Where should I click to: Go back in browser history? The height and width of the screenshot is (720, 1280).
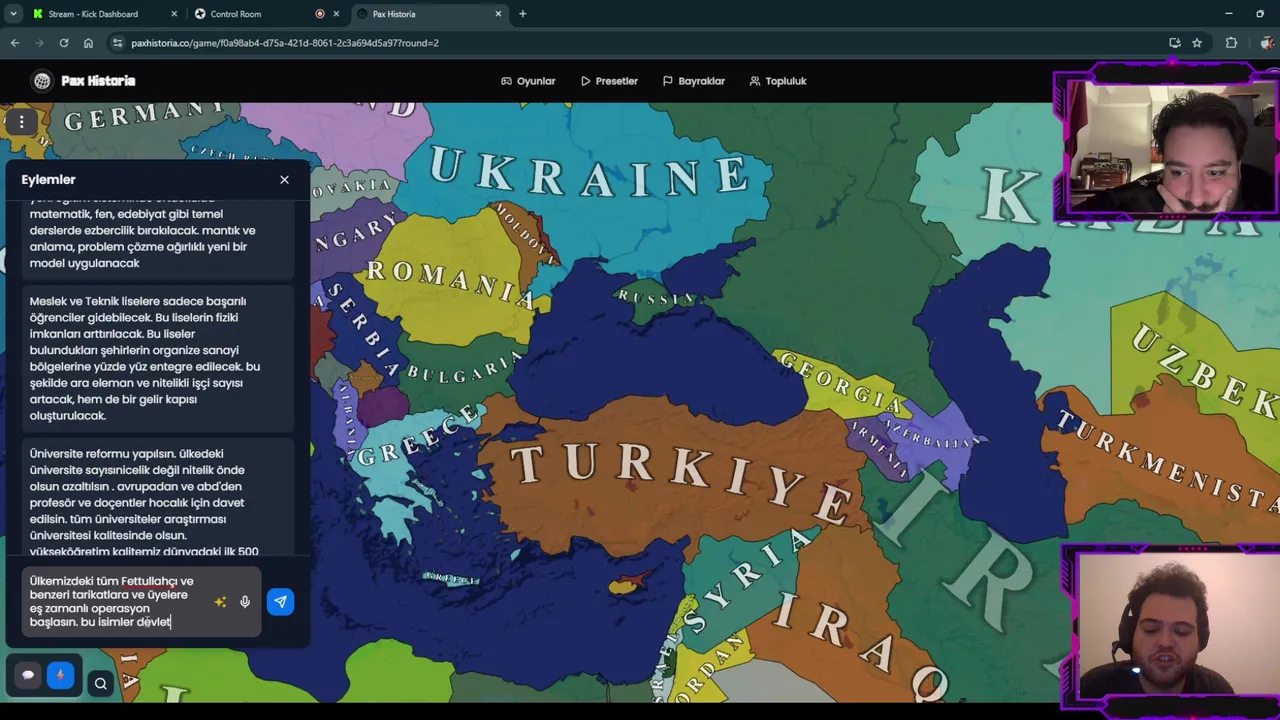click(x=15, y=43)
